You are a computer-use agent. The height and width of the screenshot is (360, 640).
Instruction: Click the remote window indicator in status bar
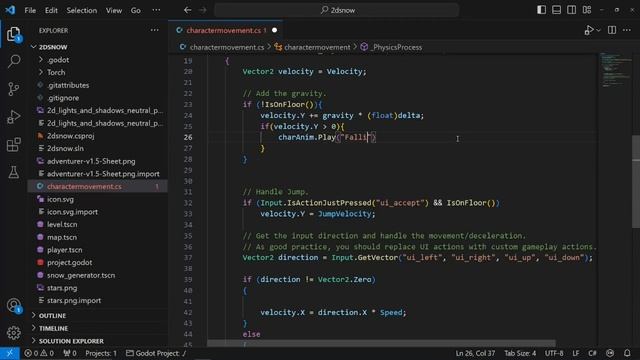[x=9, y=353]
